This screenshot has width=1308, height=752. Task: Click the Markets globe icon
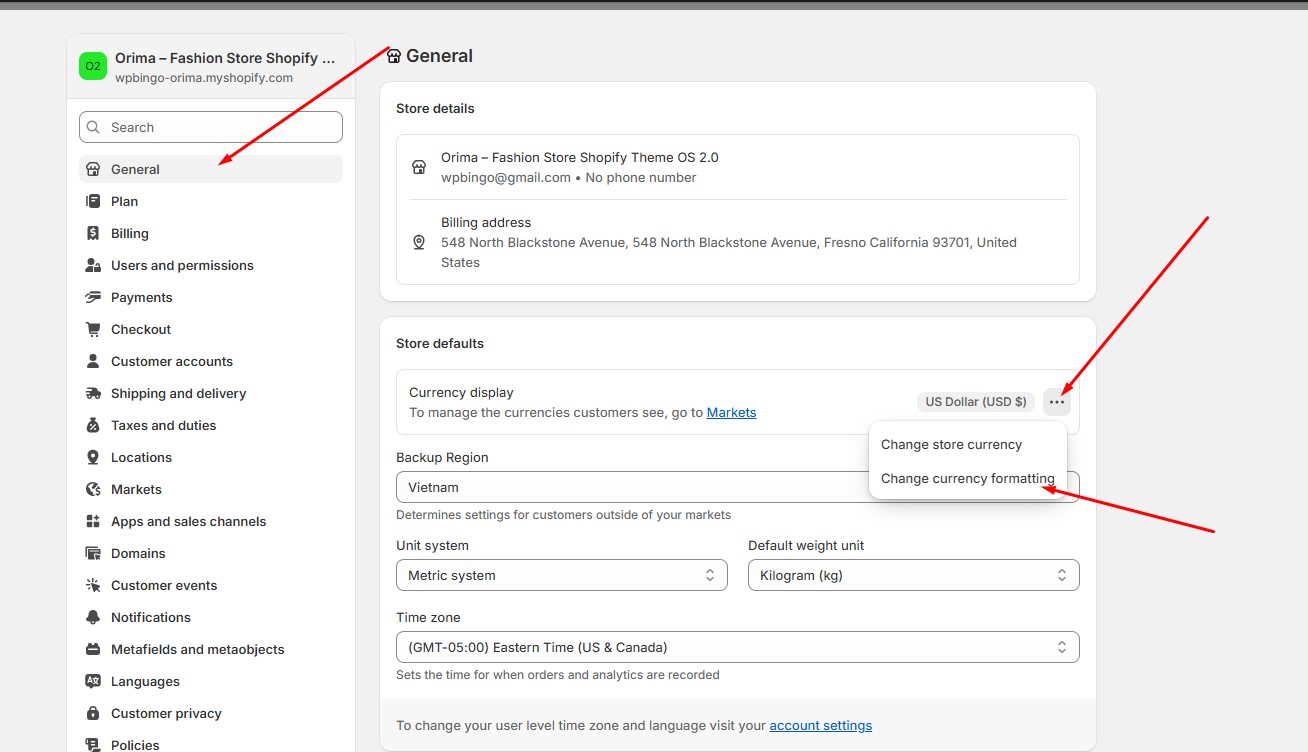pos(93,489)
